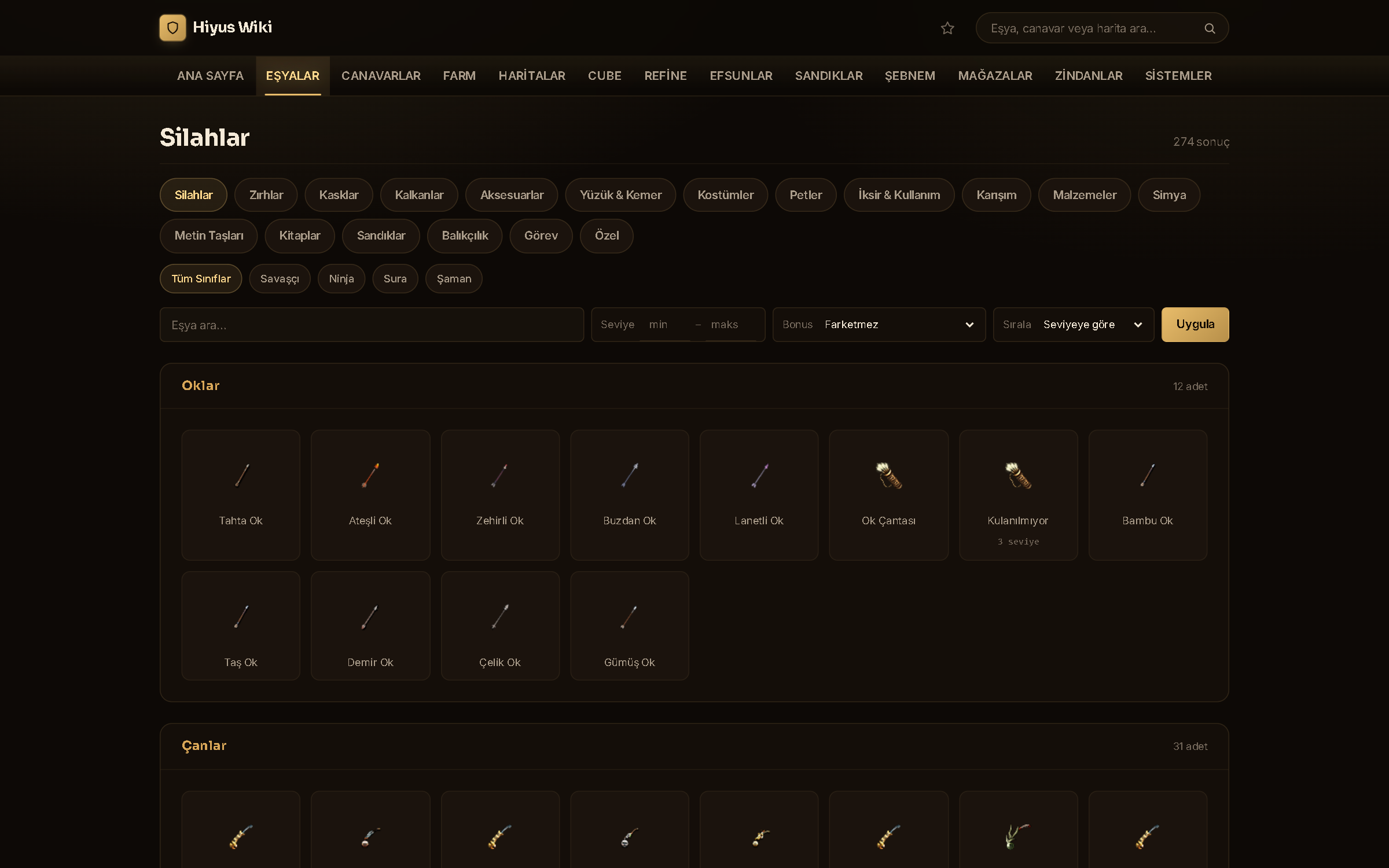Screen dimensions: 1389x868
Task: Go to the Ana Sayfa tab
Action: [x=210, y=76]
